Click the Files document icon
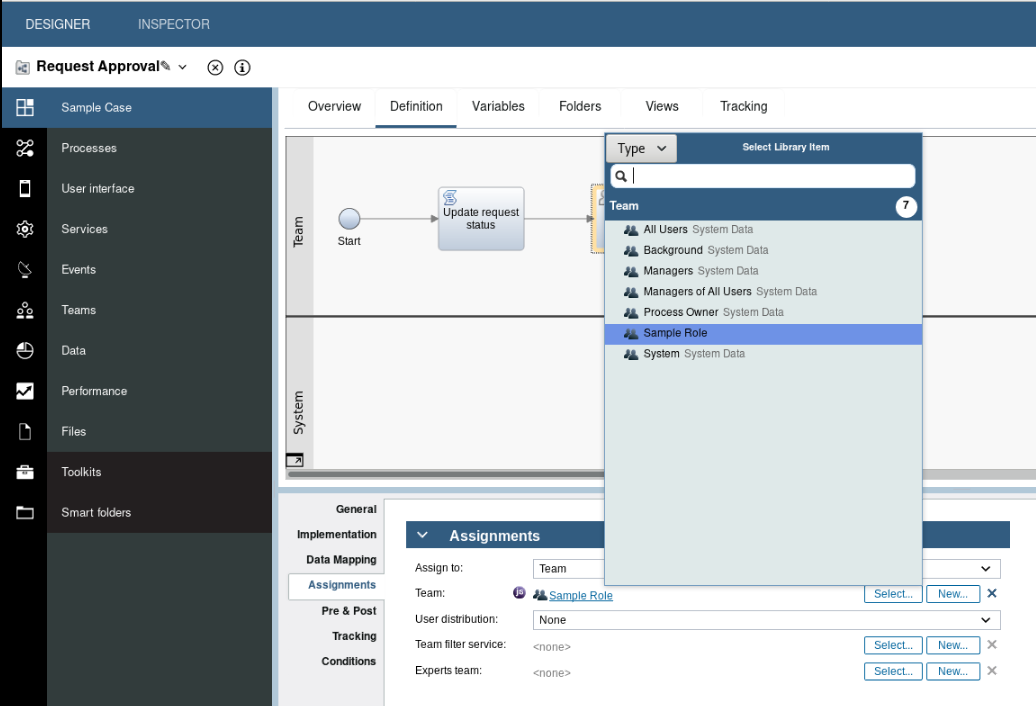1036x706 pixels. pos(24,431)
